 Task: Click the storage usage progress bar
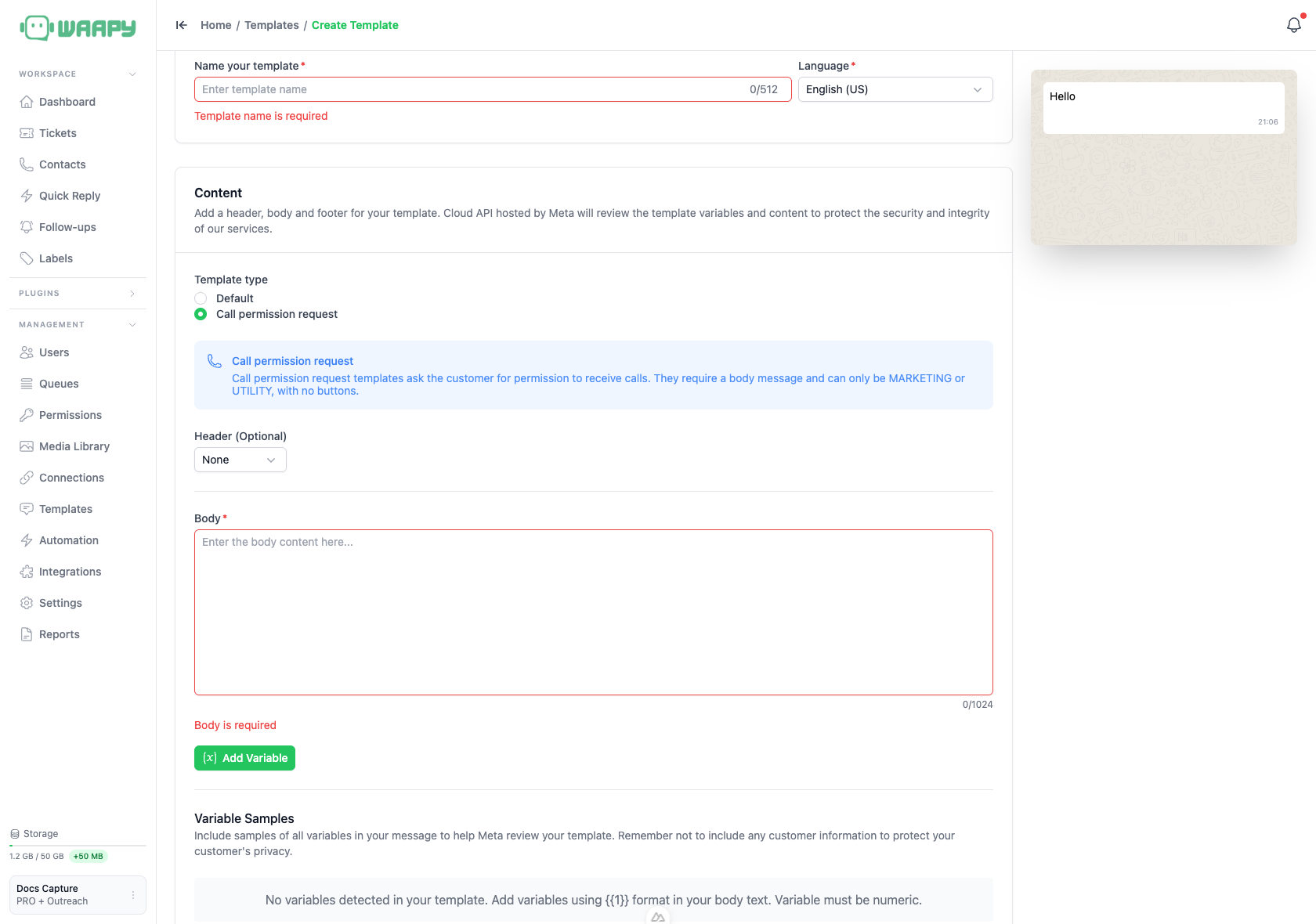click(78, 846)
